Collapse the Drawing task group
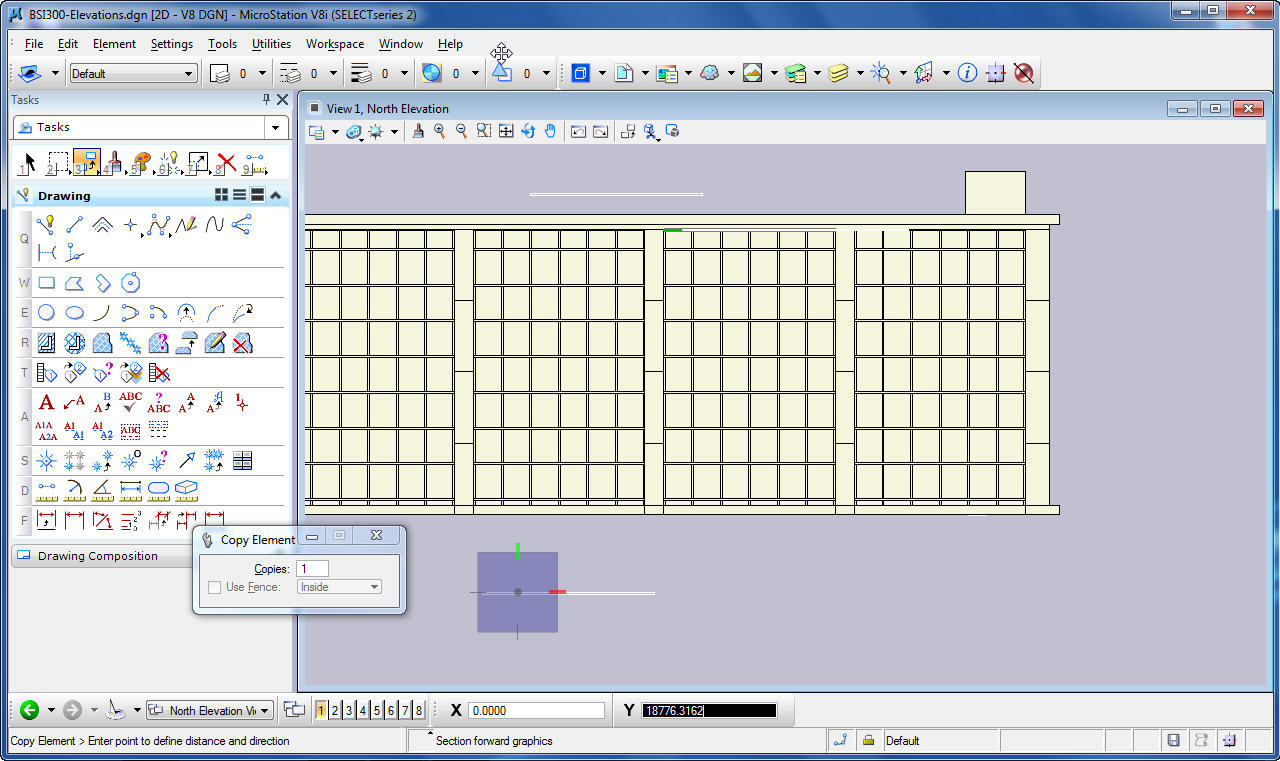 pos(276,195)
